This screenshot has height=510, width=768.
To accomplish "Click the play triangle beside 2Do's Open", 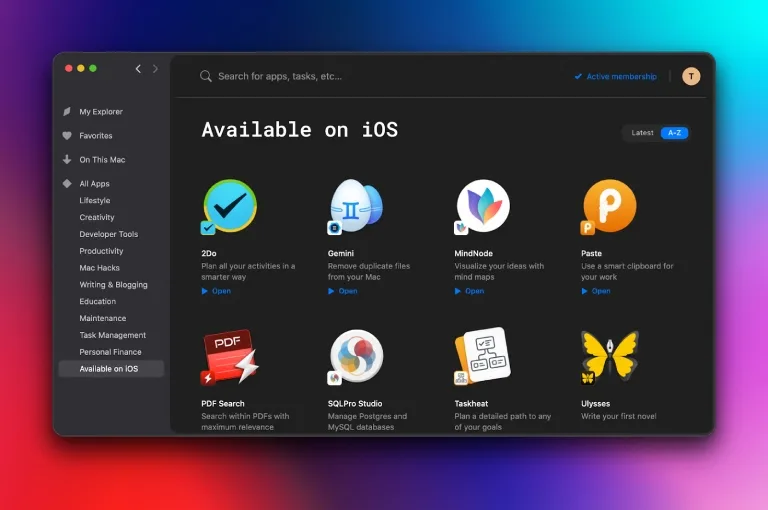I will tap(205, 291).
